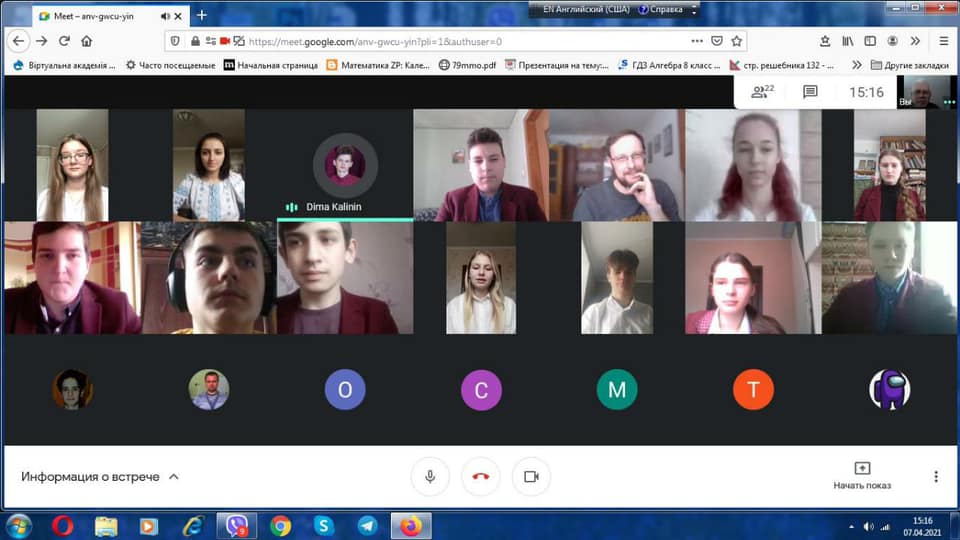Click 'Справка' help in language bar
The width and height of the screenshot is (960, 540).
point(661,9)
